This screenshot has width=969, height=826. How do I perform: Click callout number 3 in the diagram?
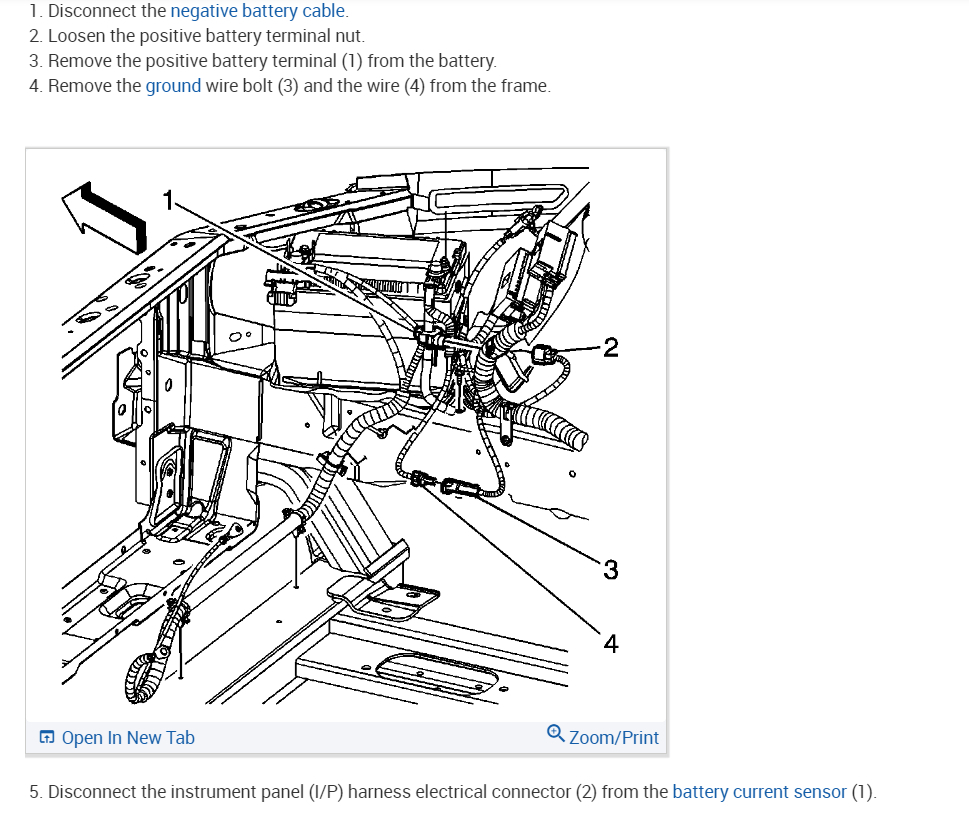[611, 570]
